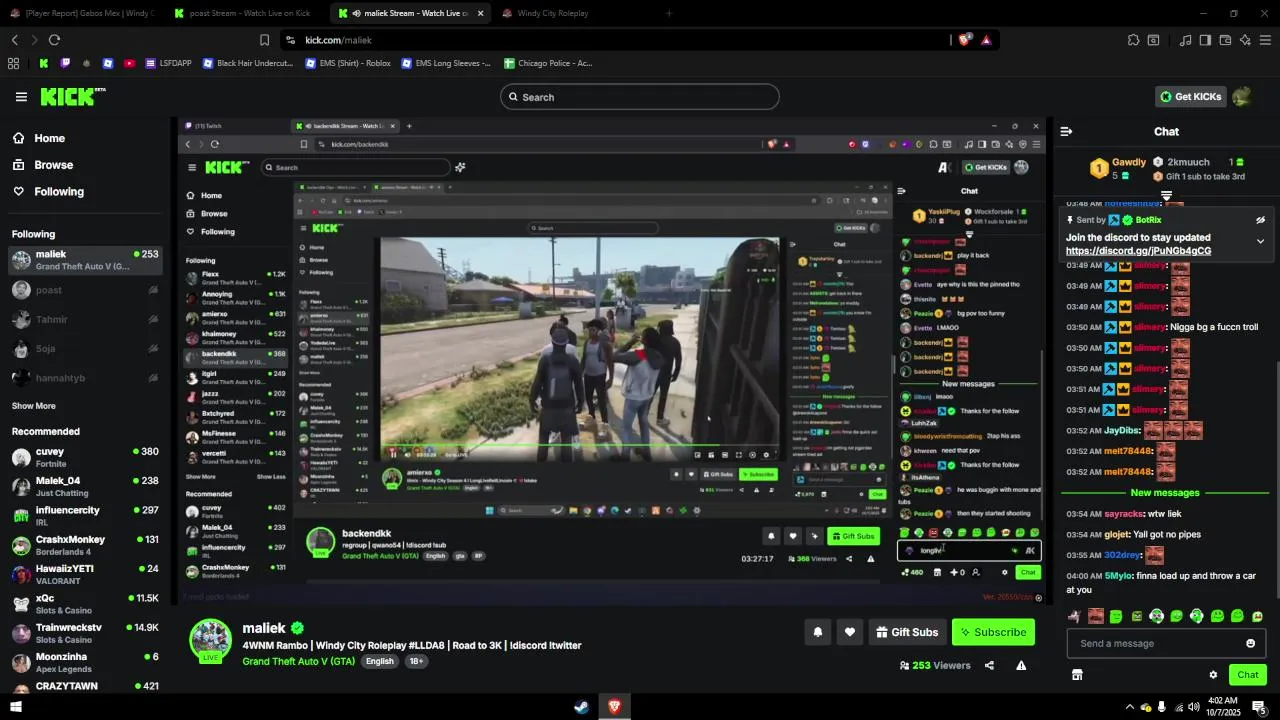Toggle the browser sidebar panel
Viewport: 1280px width, 720px height.
tap(1205, 40)
